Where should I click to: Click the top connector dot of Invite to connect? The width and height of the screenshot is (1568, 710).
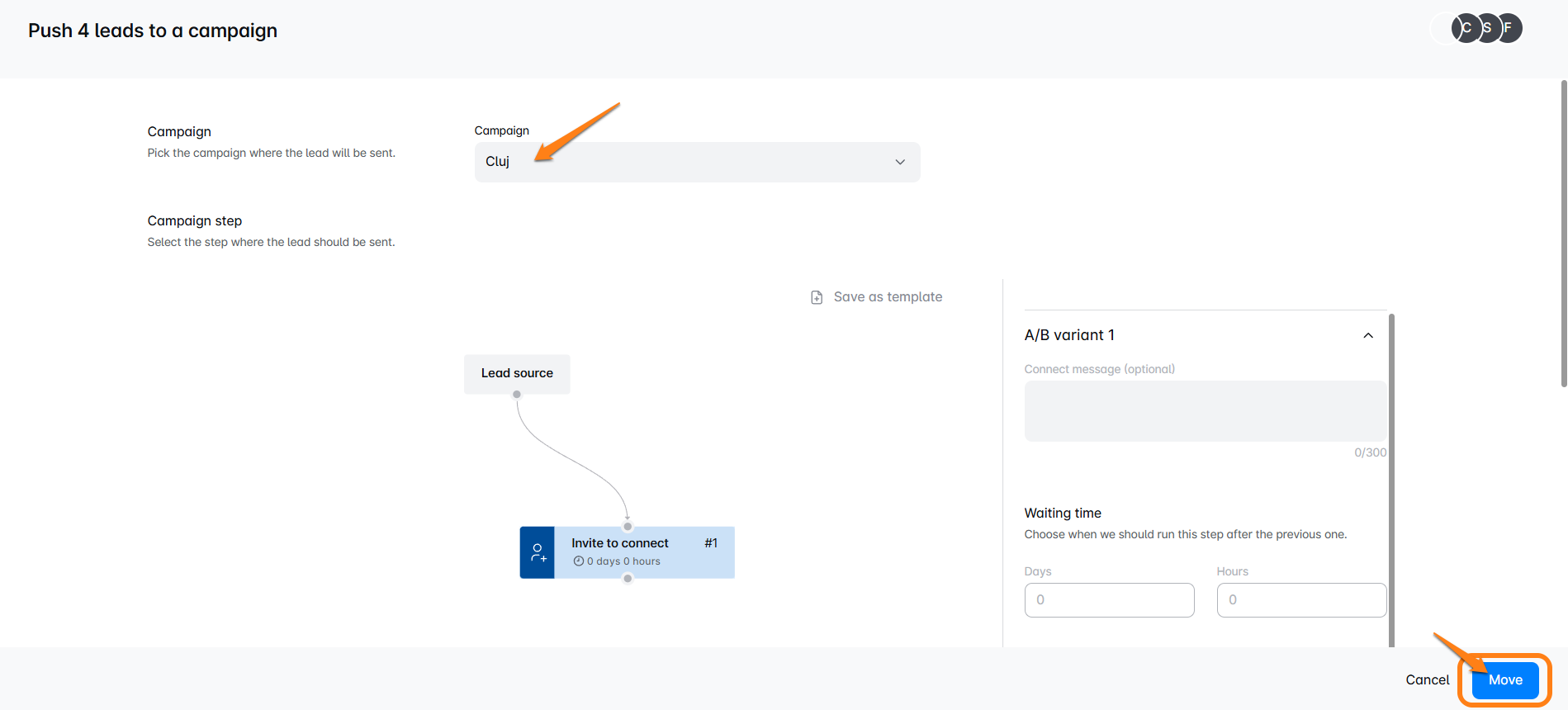628,527
